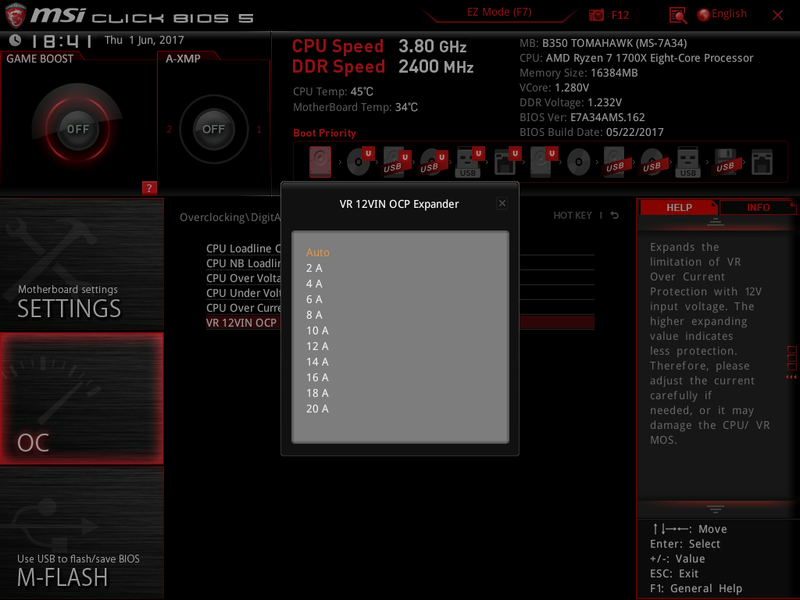Switch to EZ Mode (F7)

point(499,12)
